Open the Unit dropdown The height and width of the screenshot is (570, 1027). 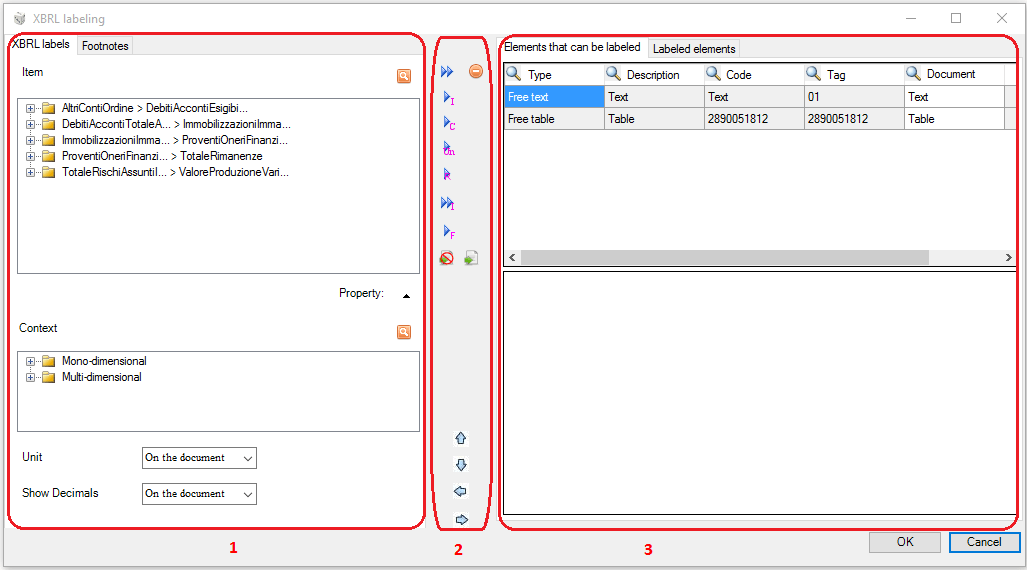pyautogui.click(x=199, y=458)
